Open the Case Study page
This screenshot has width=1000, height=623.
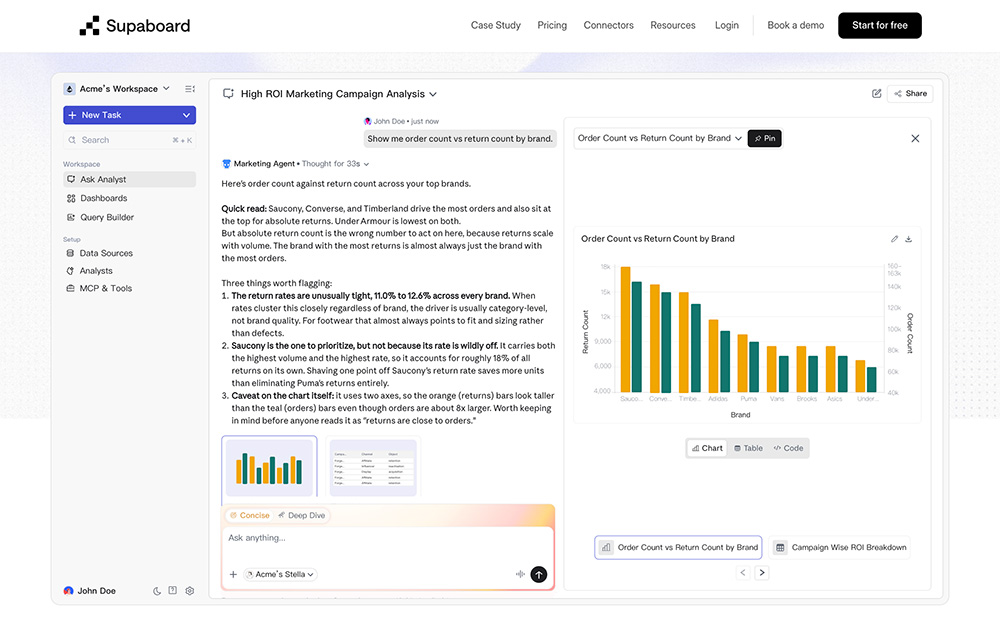pyautogui.click(x=496, y=26)
